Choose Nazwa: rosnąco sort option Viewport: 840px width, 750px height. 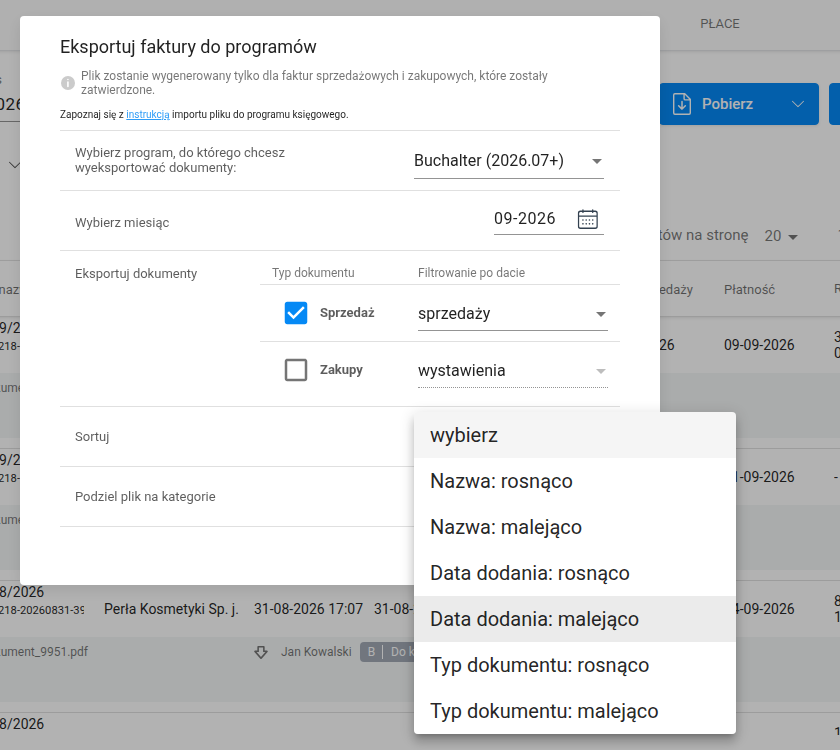(x=575, y=481)
